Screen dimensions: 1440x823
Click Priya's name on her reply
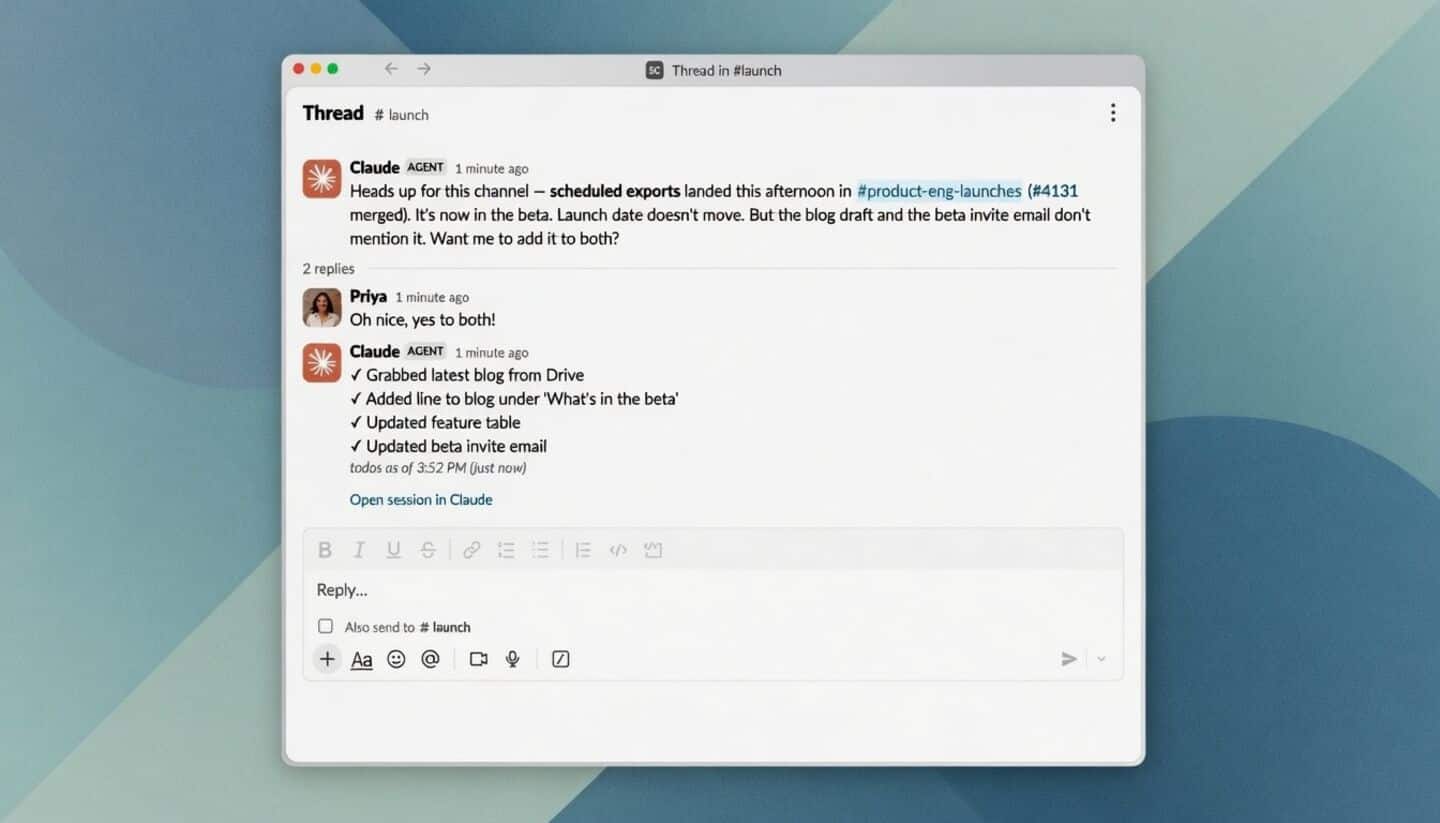(x=368, y=296)
